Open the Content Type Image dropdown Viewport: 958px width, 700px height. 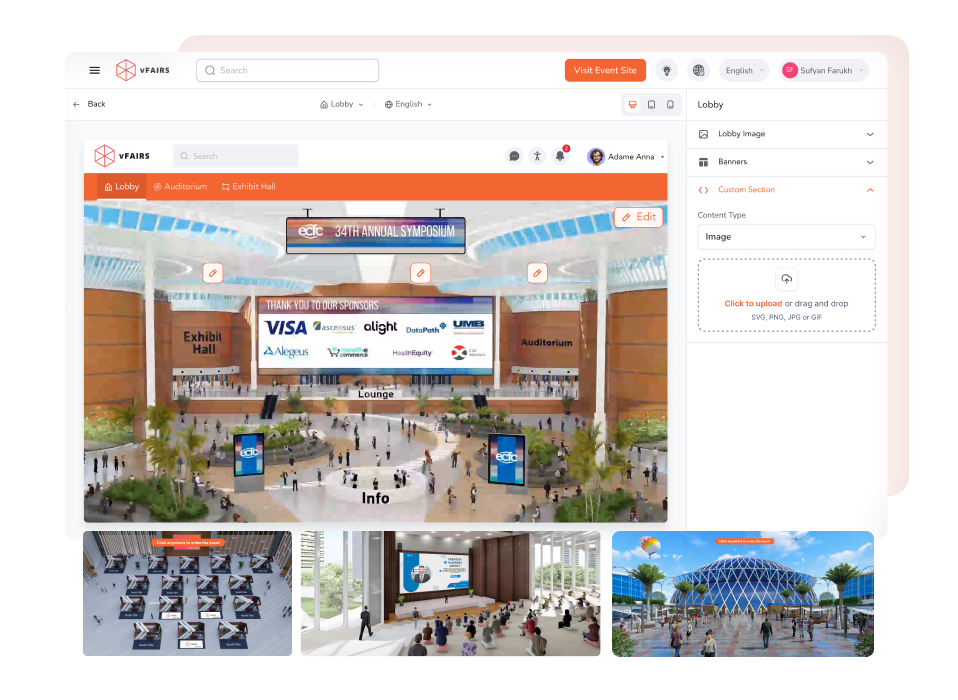tap(786, 236)
